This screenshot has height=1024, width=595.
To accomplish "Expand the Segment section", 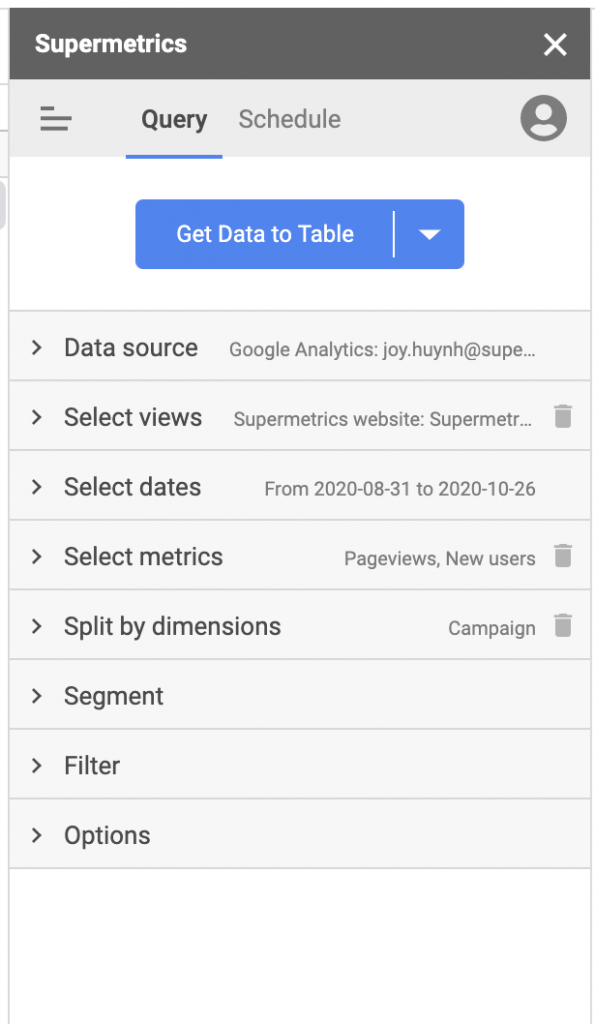I will click(300, 696).
